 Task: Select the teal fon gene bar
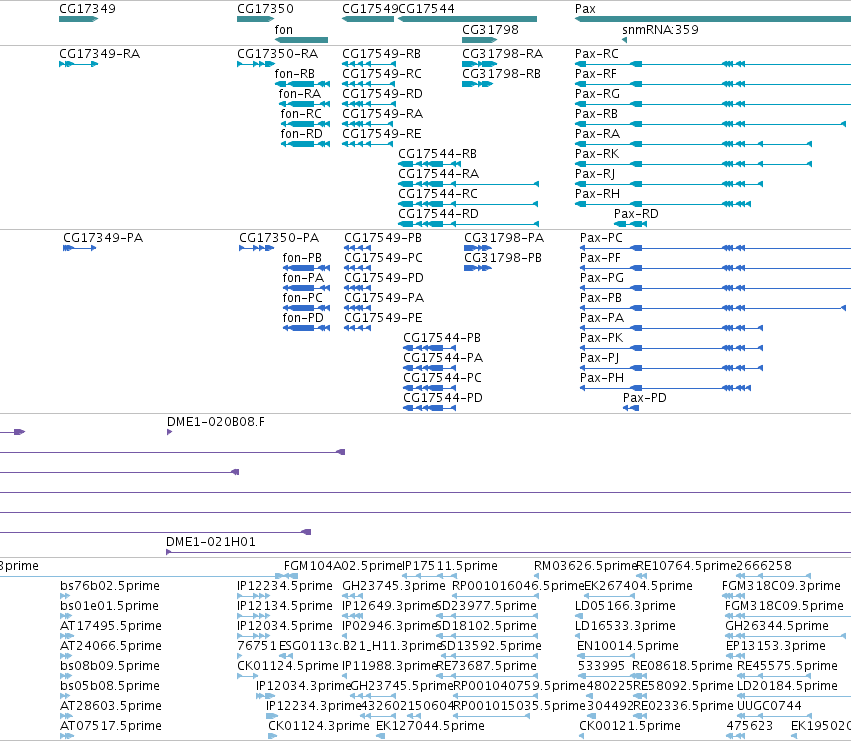[x=302, y=40]
